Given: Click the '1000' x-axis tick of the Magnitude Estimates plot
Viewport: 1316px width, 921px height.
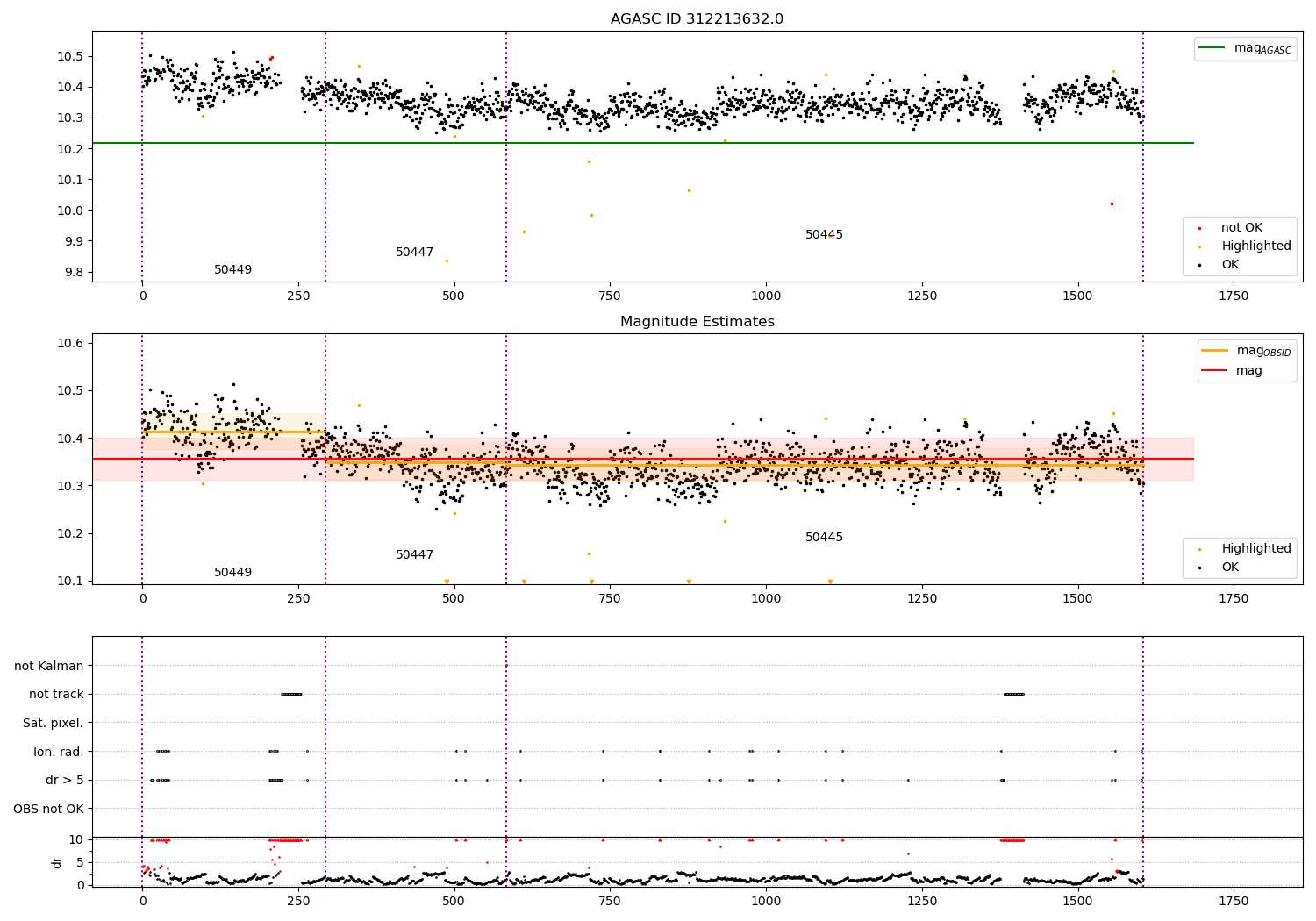Looking at the screenshot, I should (766, 599).
